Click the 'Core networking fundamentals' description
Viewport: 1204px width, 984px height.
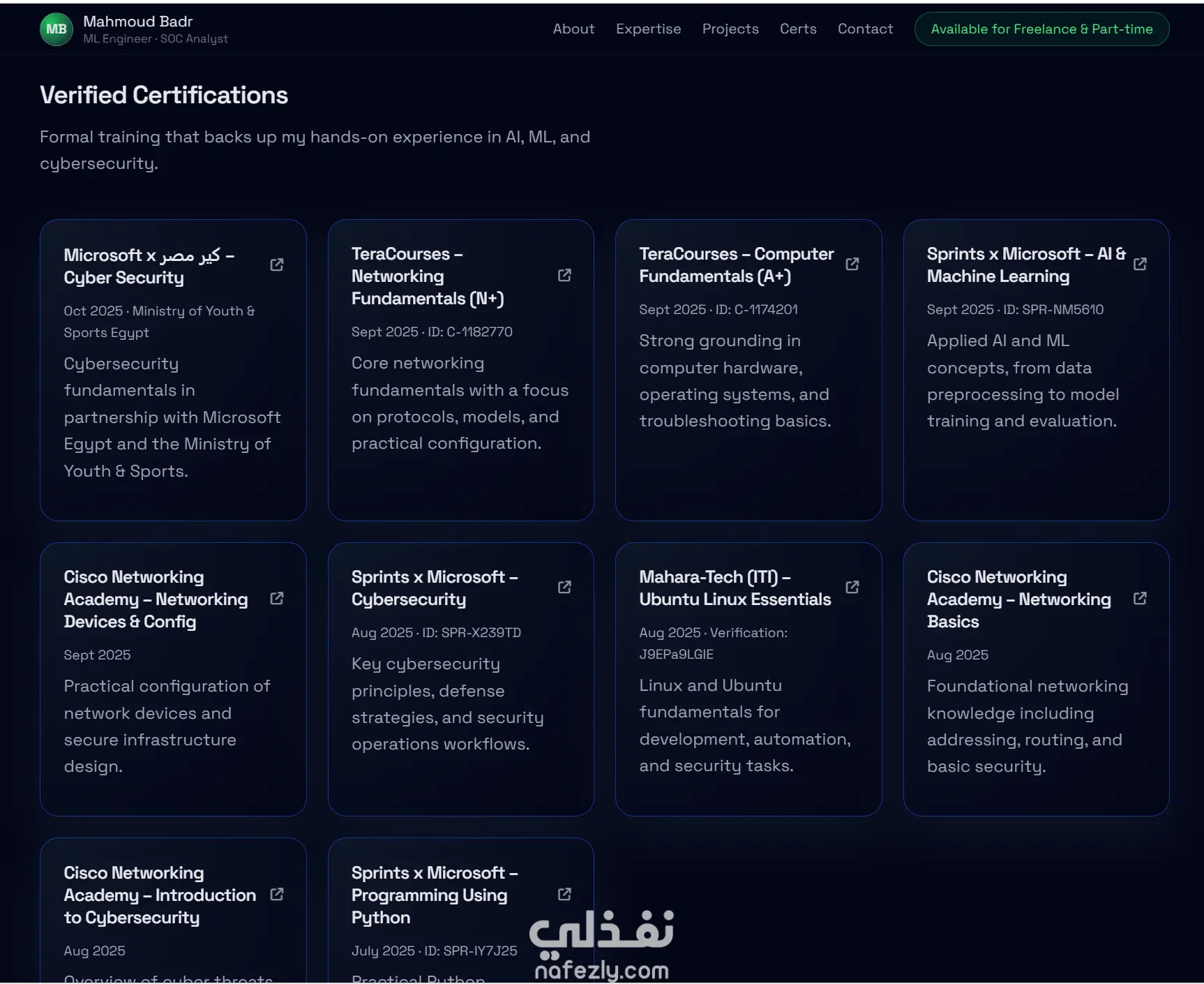[460, 403]
